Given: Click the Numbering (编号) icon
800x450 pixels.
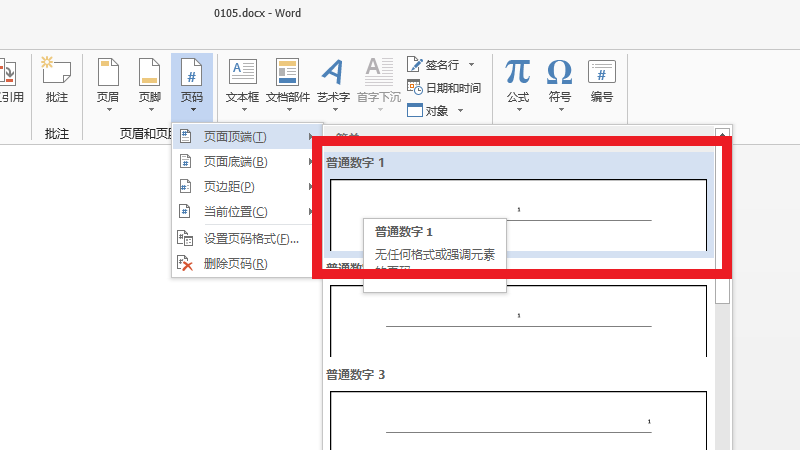Looking at the screenshot, I should click(x=601, y=79).
